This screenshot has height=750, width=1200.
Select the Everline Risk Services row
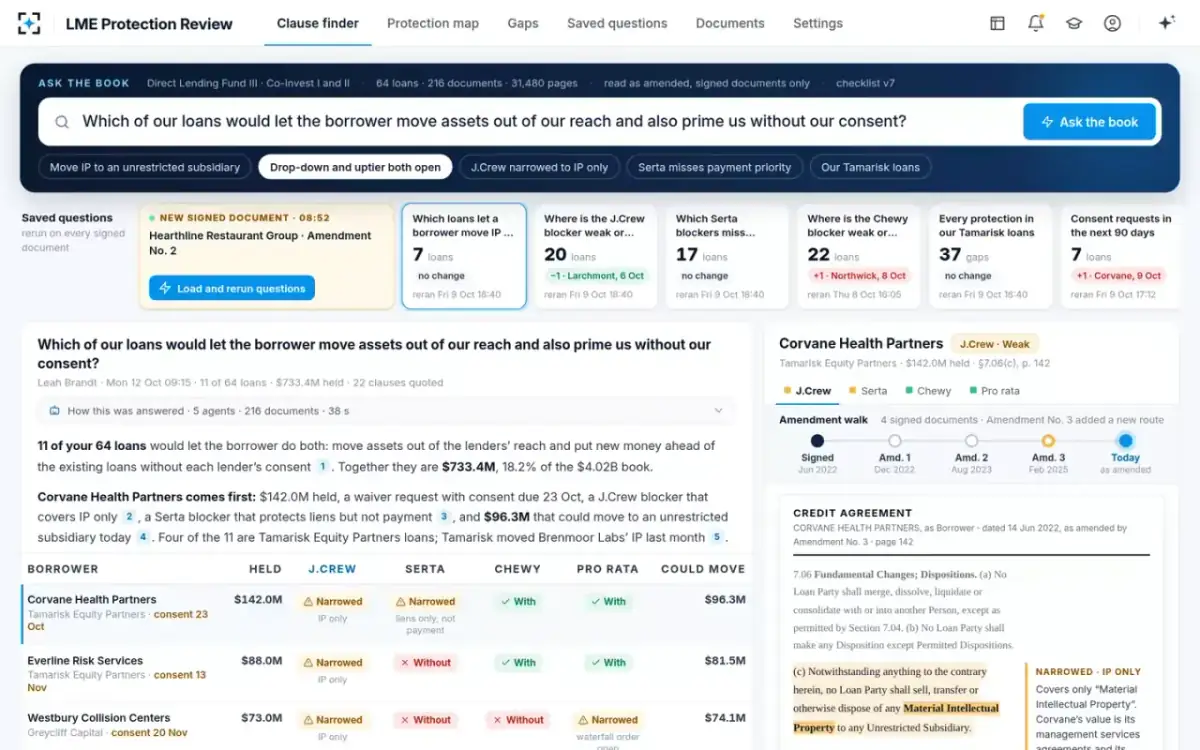point(386,674)
